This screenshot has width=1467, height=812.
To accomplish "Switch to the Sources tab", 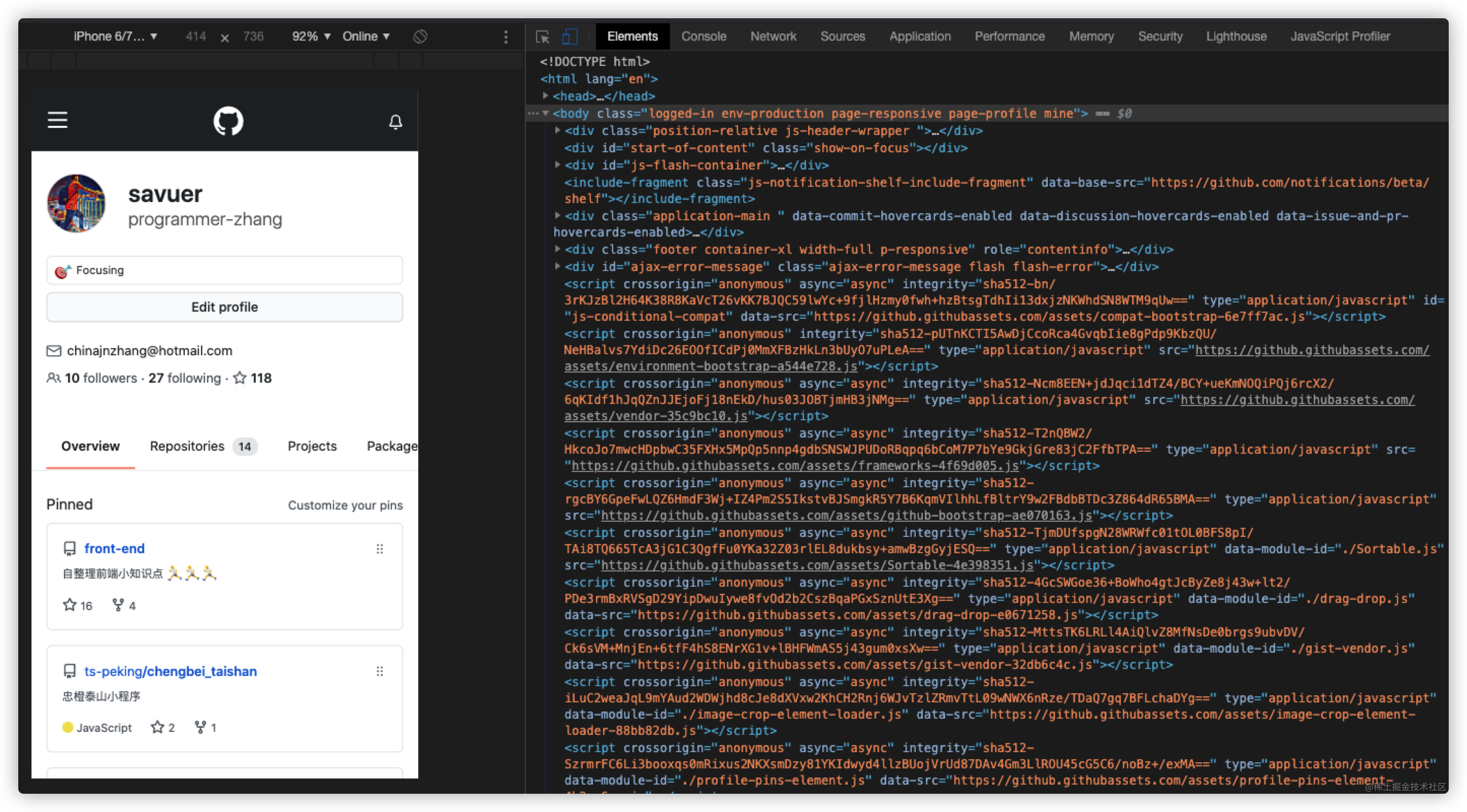I will tap(842, 37).
